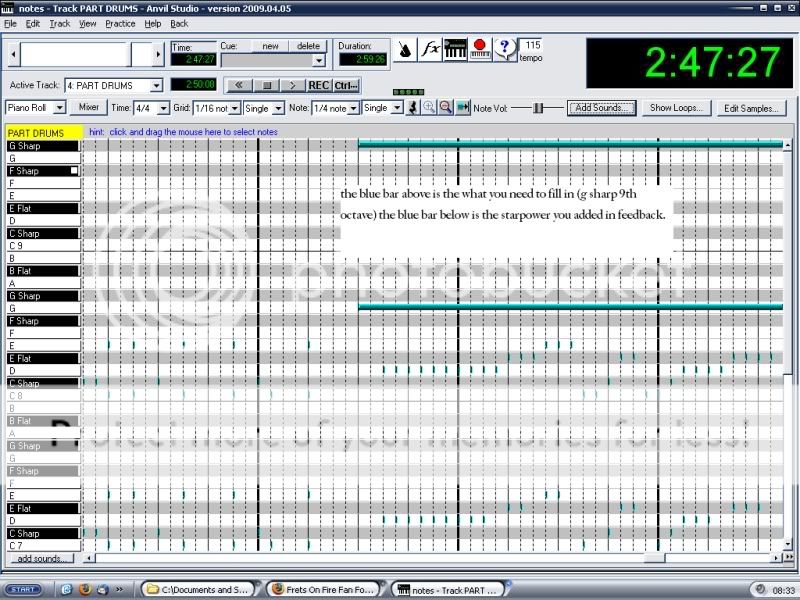
Task: Click the song position slider left arrow
Action: (14, 54)
